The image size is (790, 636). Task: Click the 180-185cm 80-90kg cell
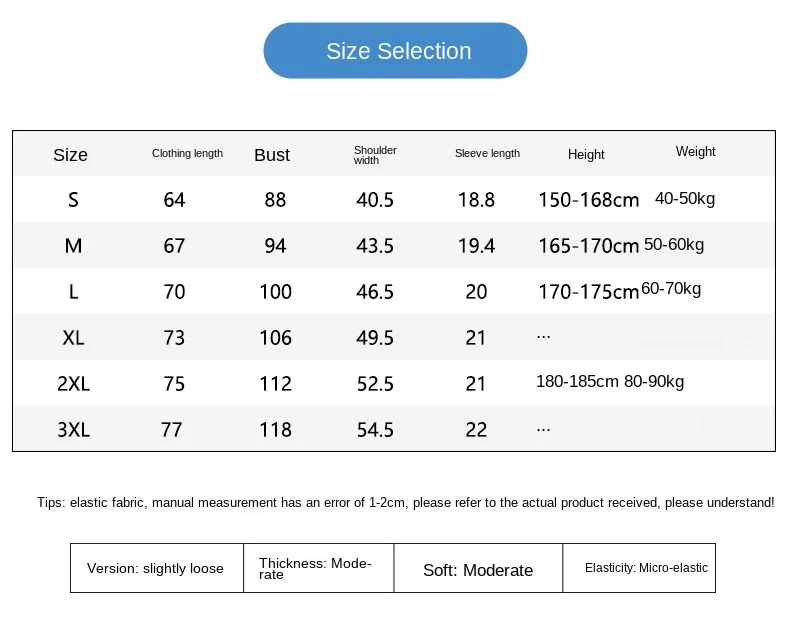610,382
